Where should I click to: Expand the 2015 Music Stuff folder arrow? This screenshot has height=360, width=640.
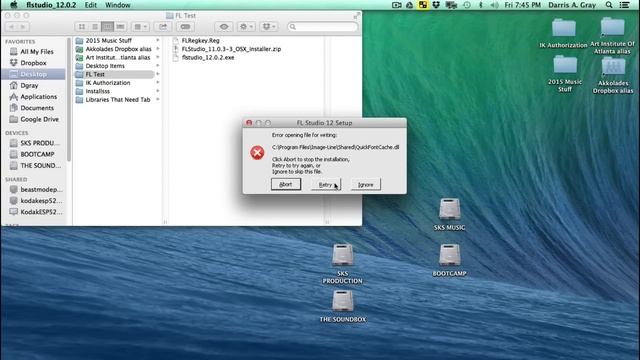click(158, 40)
